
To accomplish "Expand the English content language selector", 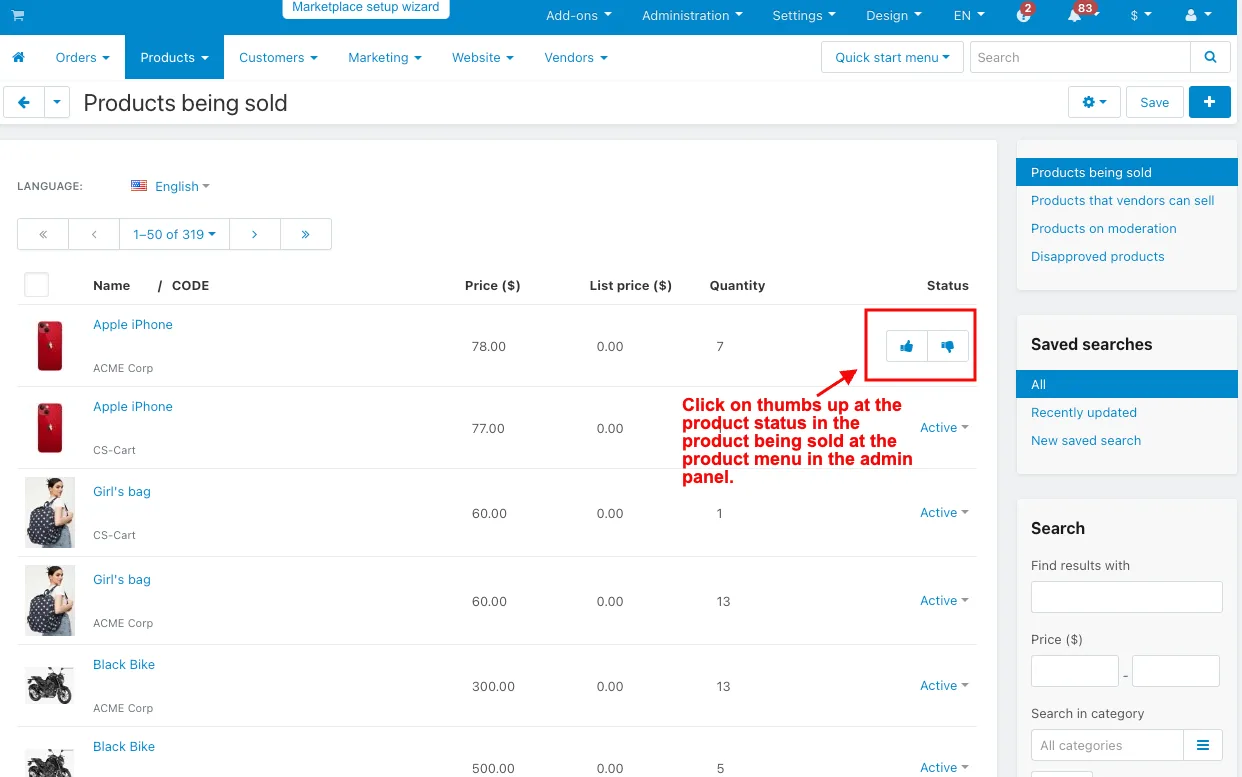I will (x=182, y=186).
